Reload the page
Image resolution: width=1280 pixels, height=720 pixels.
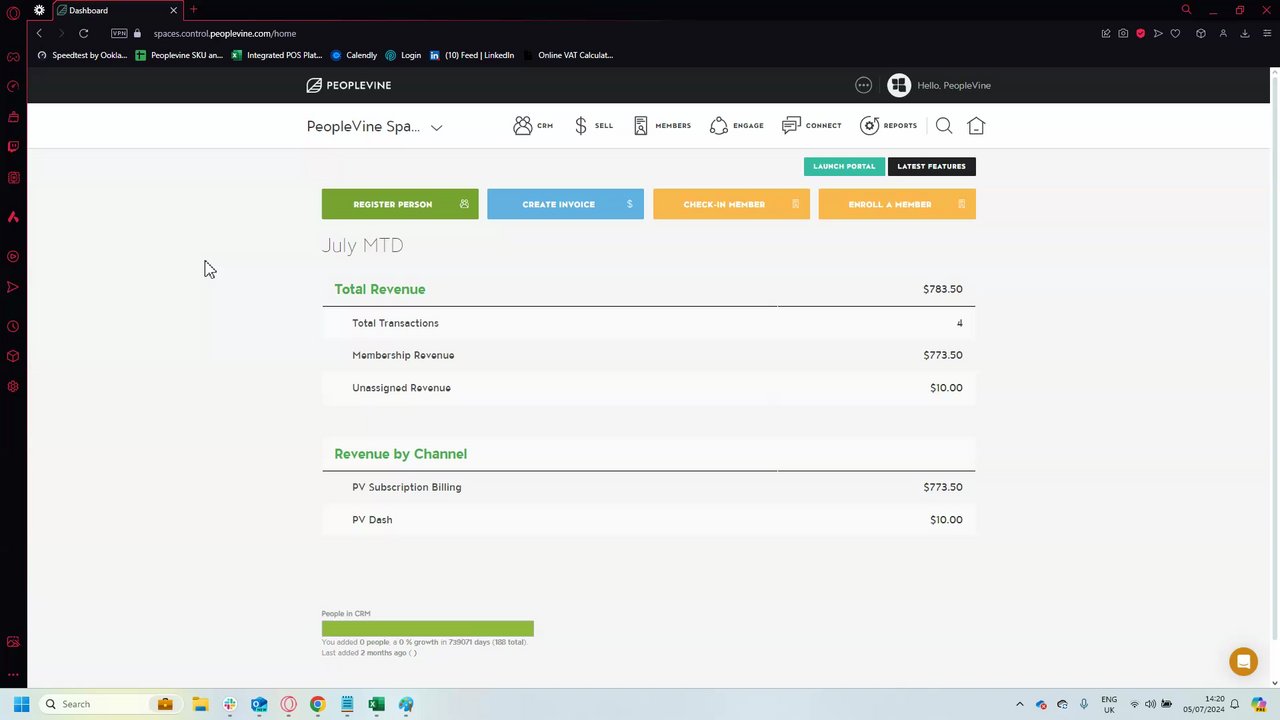[x=84, y=33]
